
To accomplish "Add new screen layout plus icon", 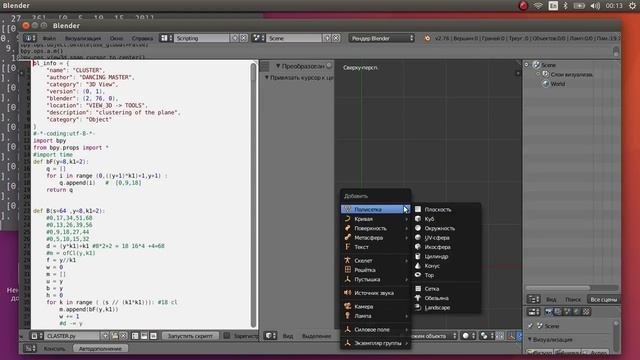I will [x=235, y=38].
